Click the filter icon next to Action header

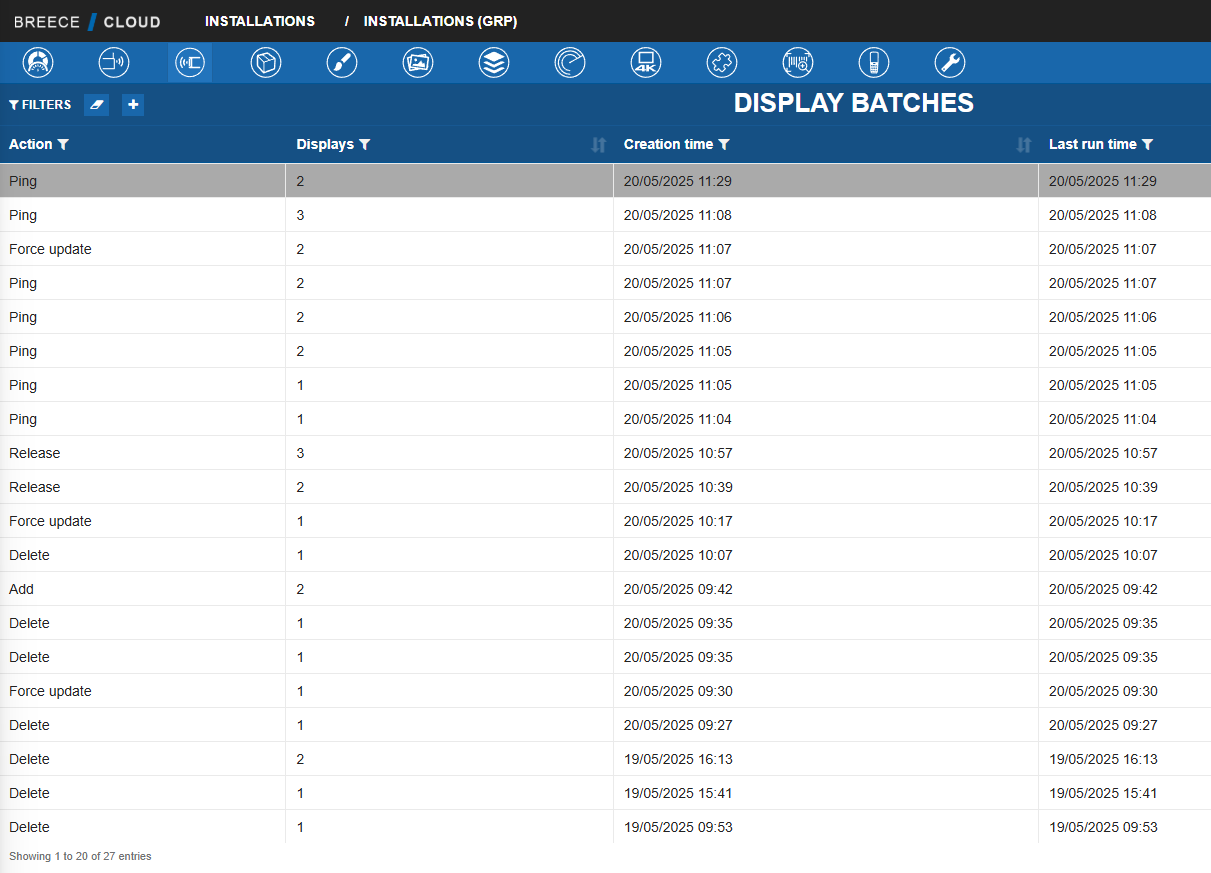(64, 145)
